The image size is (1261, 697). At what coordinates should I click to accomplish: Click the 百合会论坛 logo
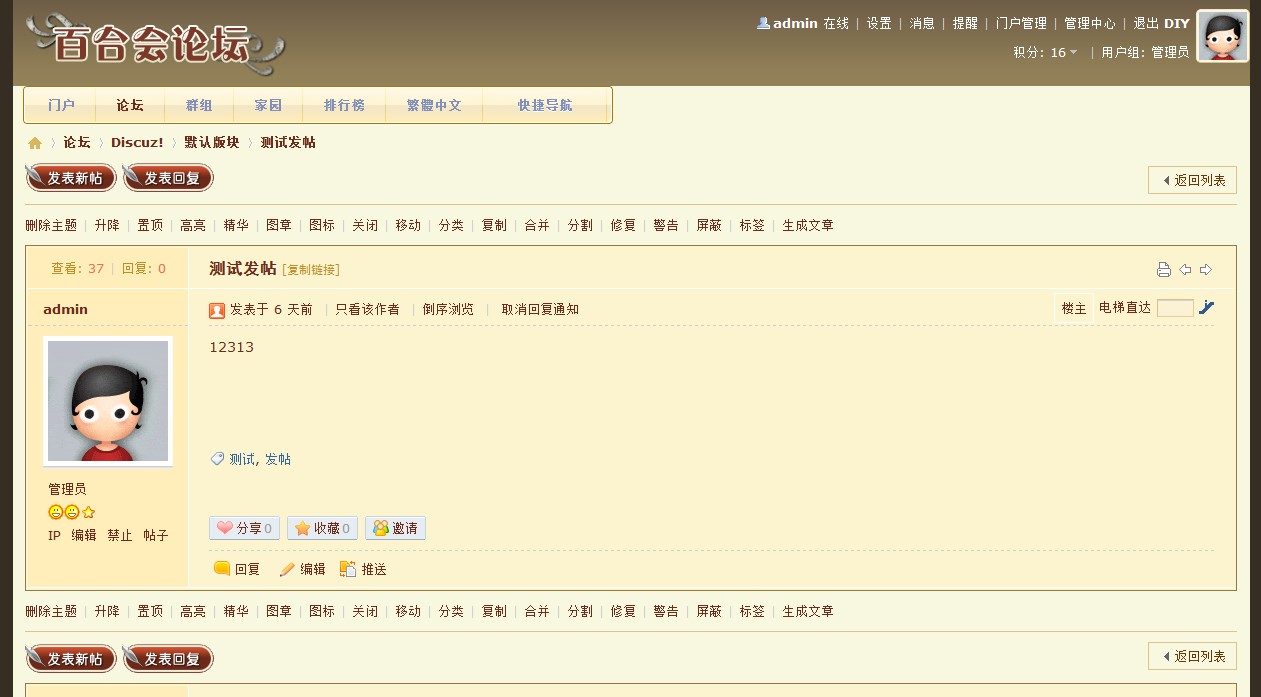[155, 43]
